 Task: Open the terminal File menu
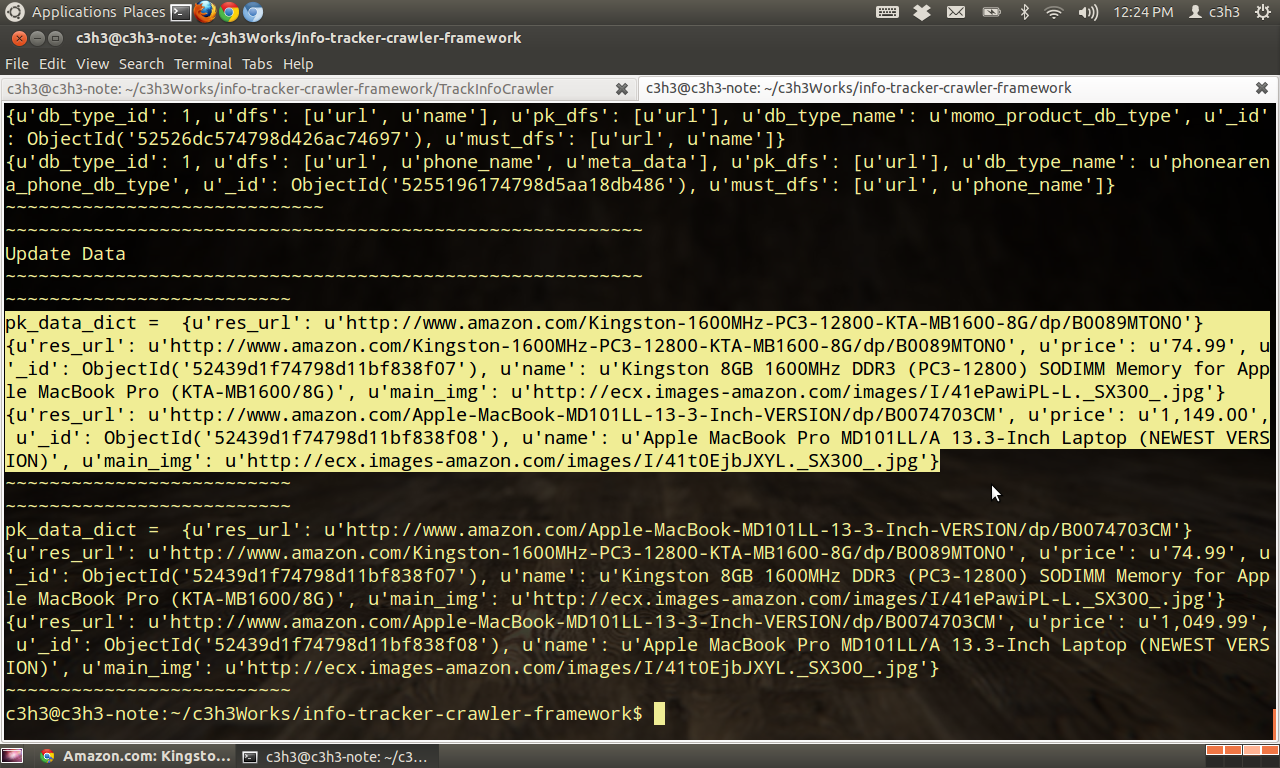click(17, 63)
